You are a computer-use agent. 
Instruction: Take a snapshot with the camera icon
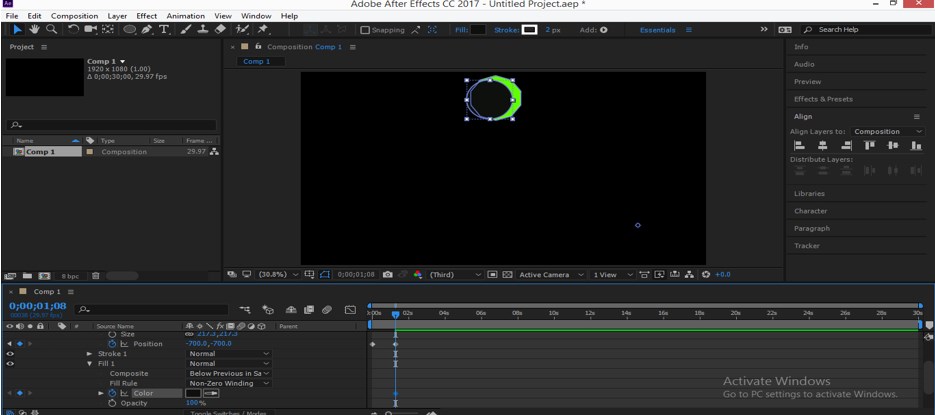388,275
